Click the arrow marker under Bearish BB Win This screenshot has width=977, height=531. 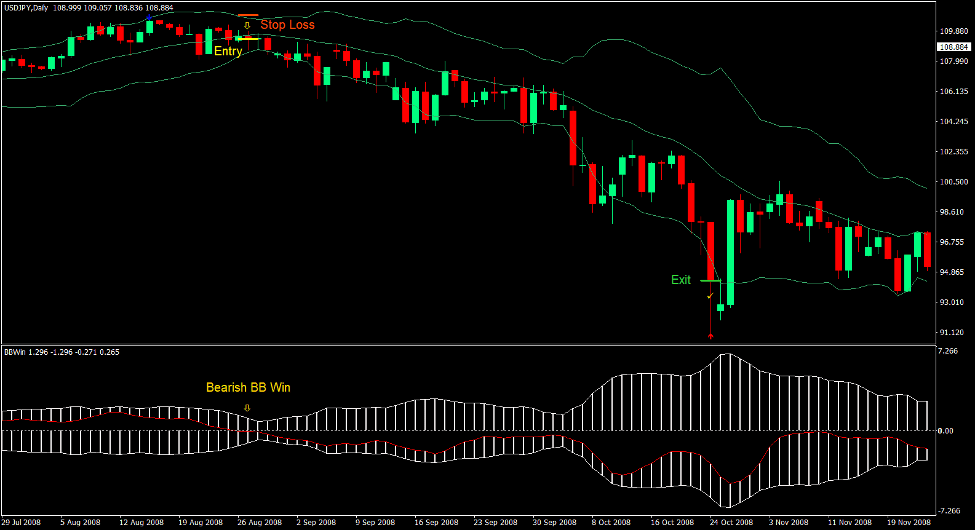click(x=247, y=408)
